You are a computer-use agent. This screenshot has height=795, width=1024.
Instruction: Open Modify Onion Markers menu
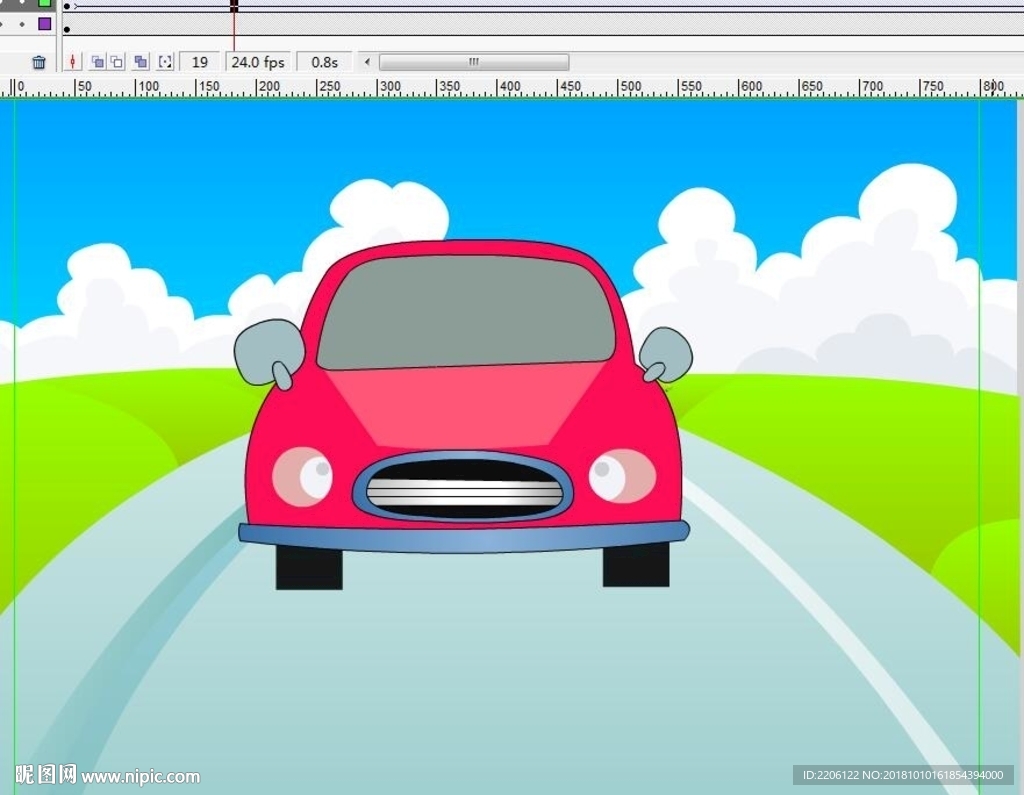point(166,62)
